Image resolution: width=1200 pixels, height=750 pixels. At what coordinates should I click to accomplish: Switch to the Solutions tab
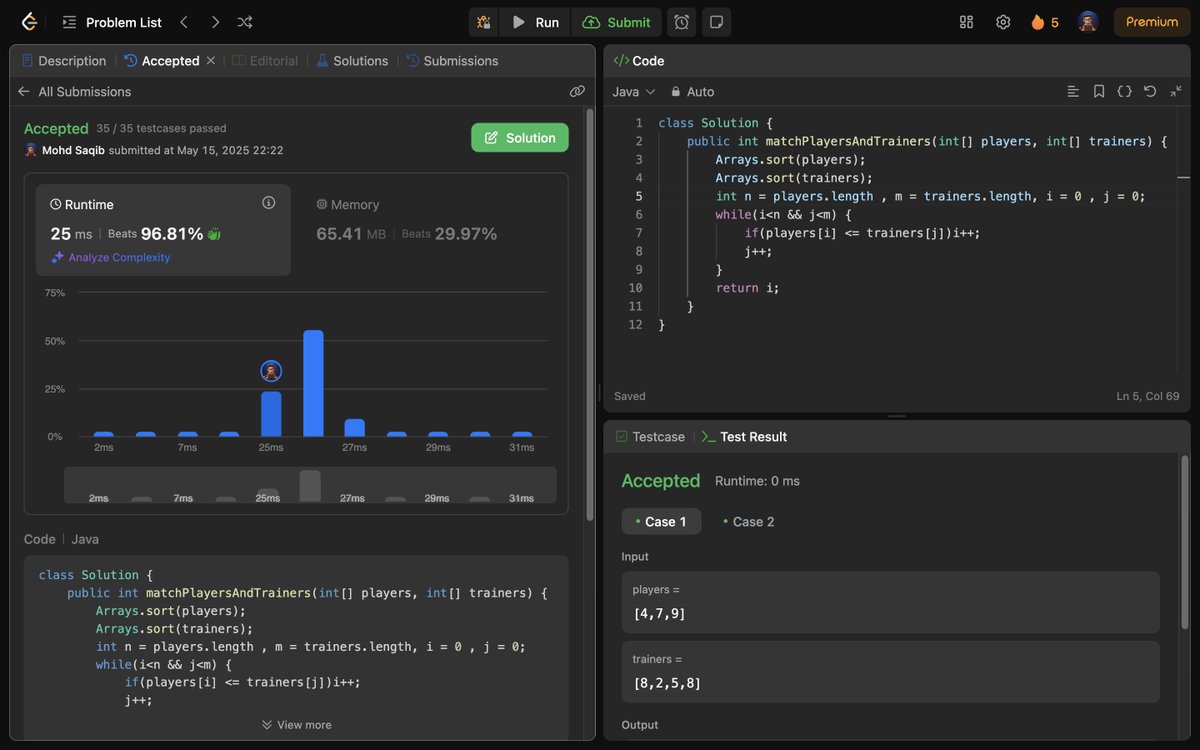352,61
